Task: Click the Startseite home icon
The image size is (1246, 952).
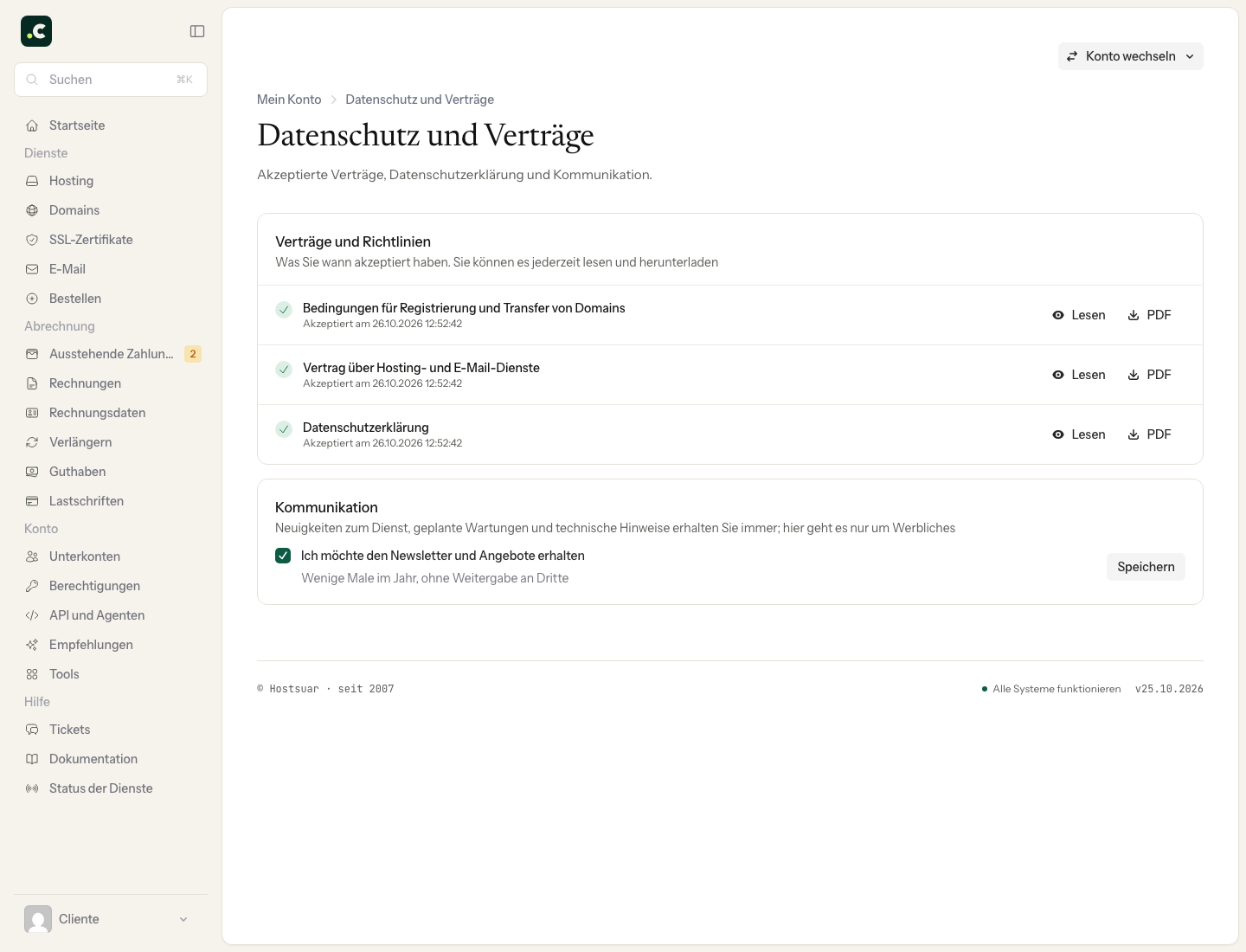Action: pos(32,125)
